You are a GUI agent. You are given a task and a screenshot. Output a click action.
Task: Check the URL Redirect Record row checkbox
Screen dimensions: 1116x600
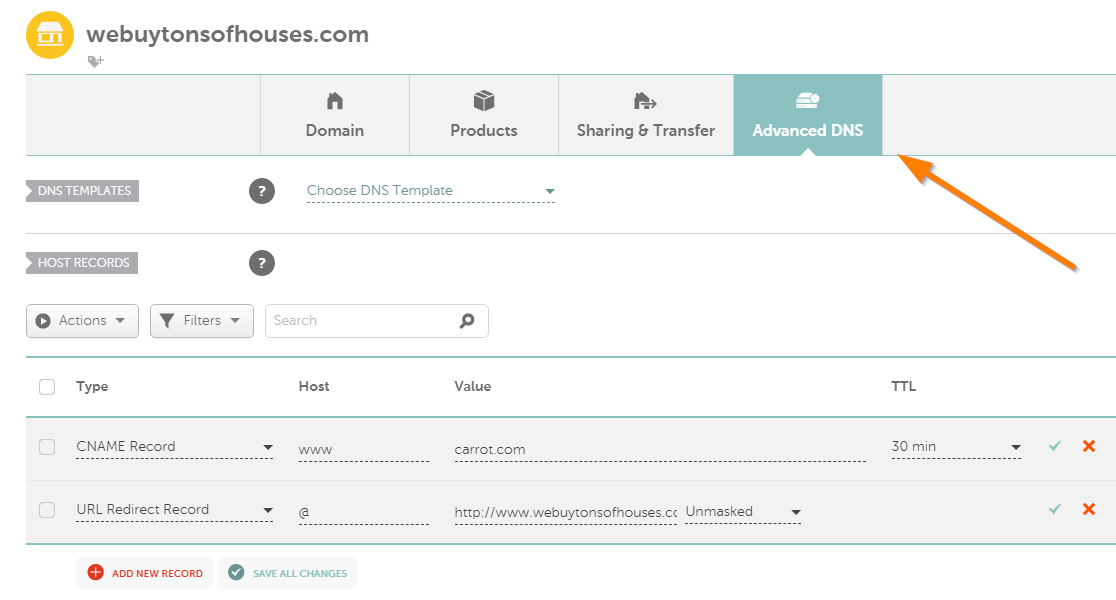coord(47,510)
